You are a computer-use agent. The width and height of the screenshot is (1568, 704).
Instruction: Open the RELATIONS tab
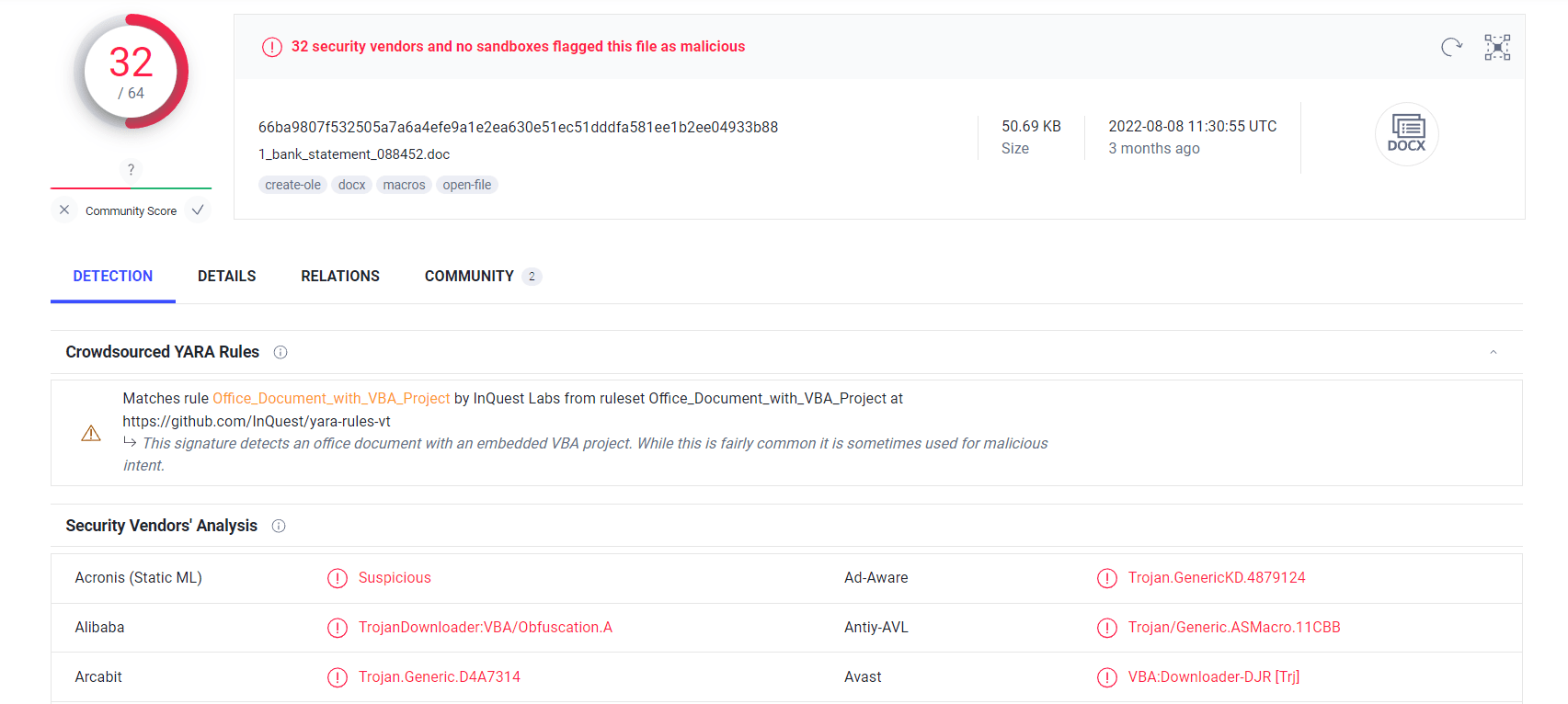340,277
